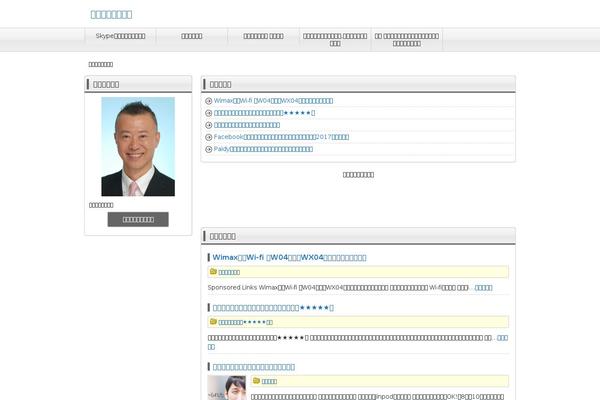Click read-more link after five-star article excerpt
The image size is (600, 400).
coord(502,338)
